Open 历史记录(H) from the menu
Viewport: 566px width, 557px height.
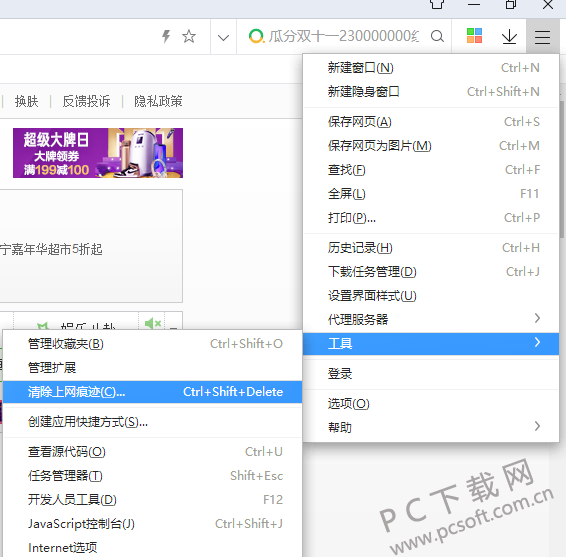point(431,248)
